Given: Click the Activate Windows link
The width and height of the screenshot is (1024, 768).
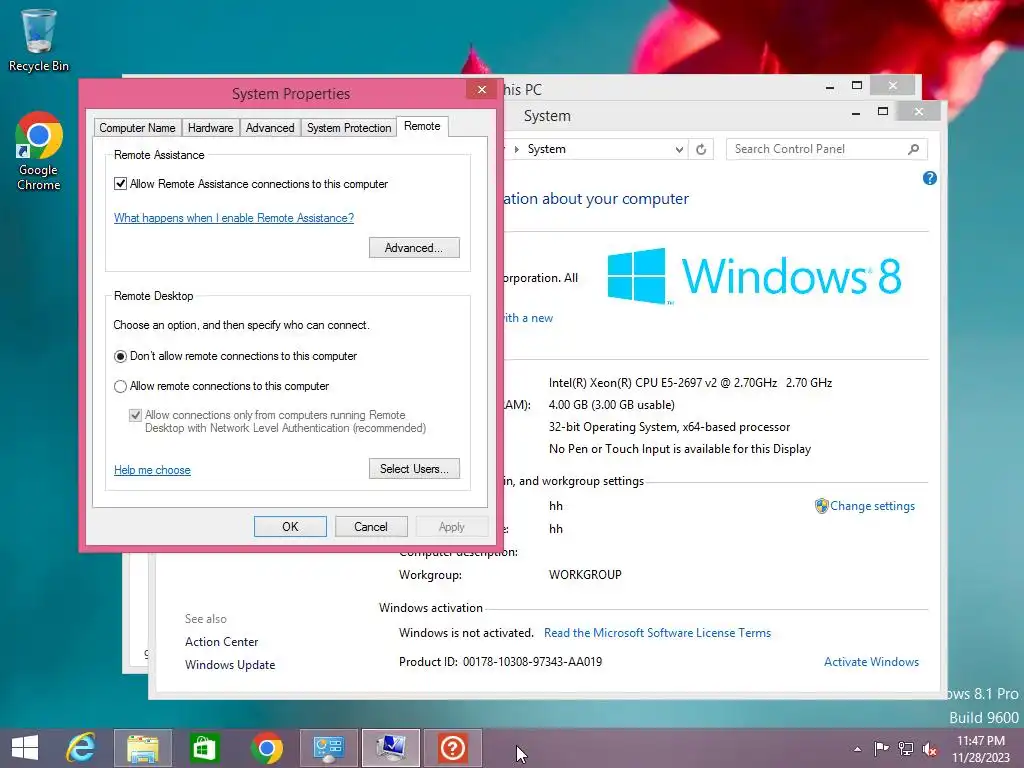Looking at the screenshot, I should pos(871,662).
